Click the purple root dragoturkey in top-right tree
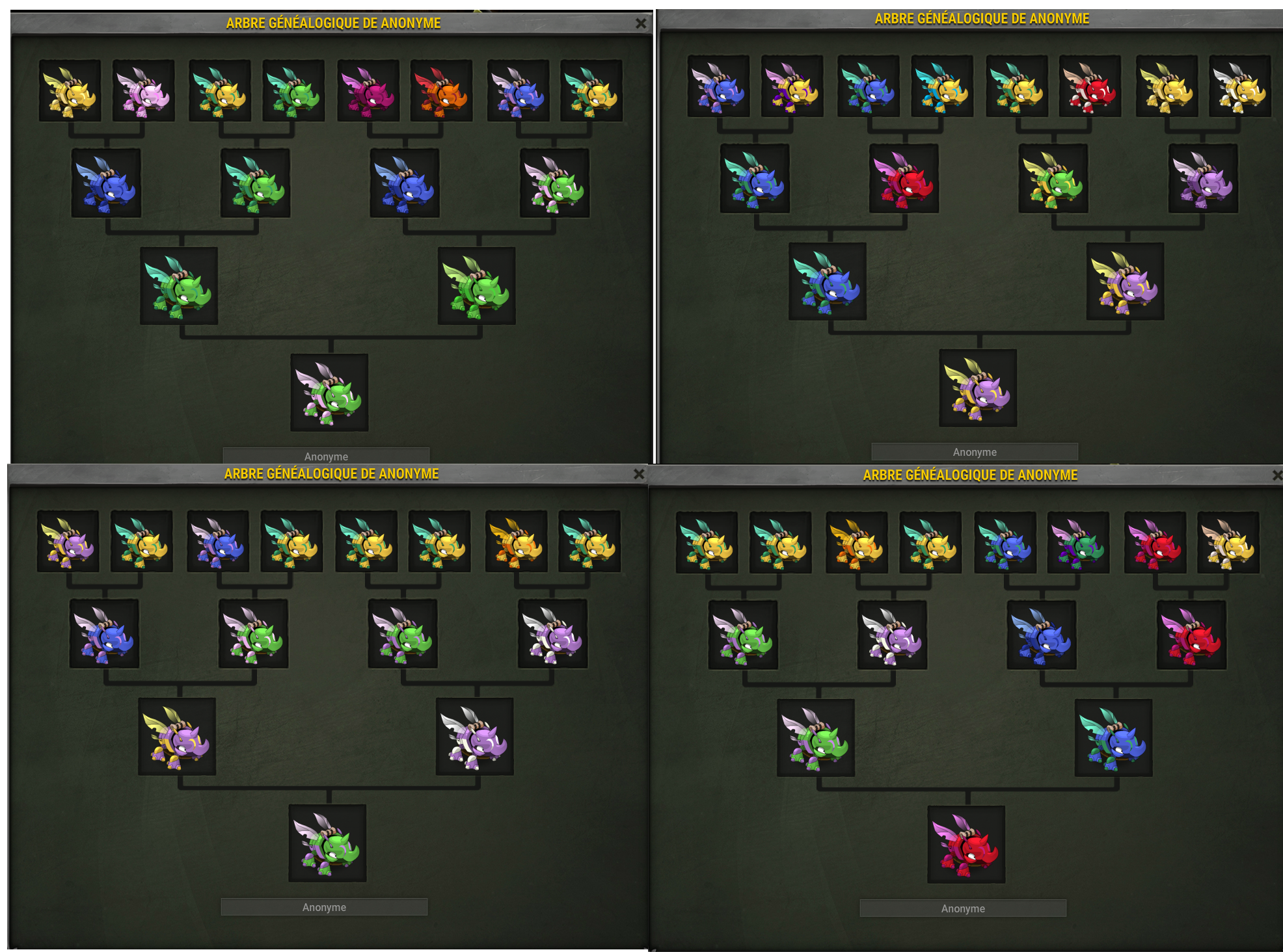This screenshot has height=952, width=1283. [x=978, y=388]
